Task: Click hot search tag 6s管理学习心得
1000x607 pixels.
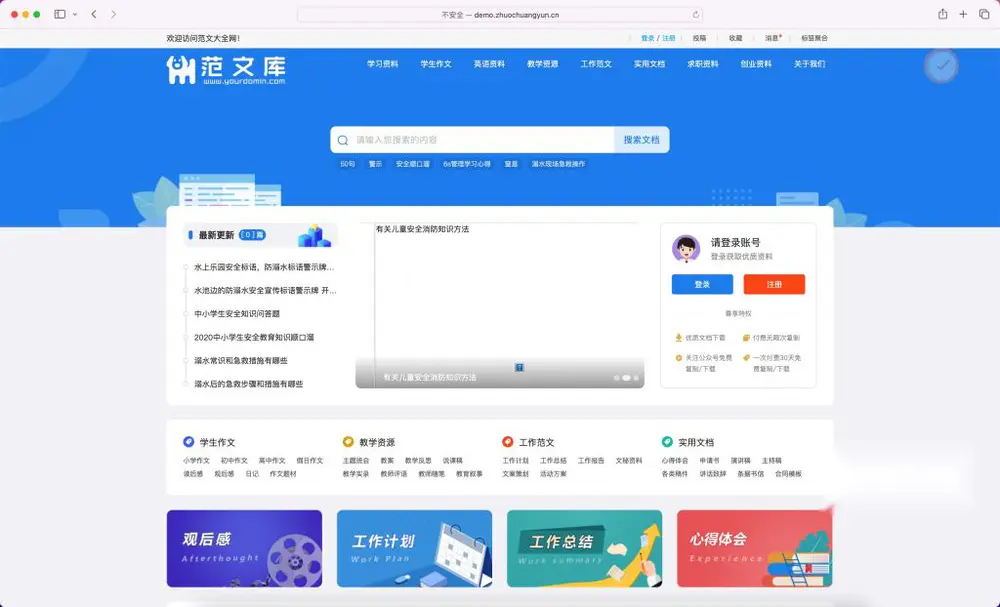Action: pos(467,164)
